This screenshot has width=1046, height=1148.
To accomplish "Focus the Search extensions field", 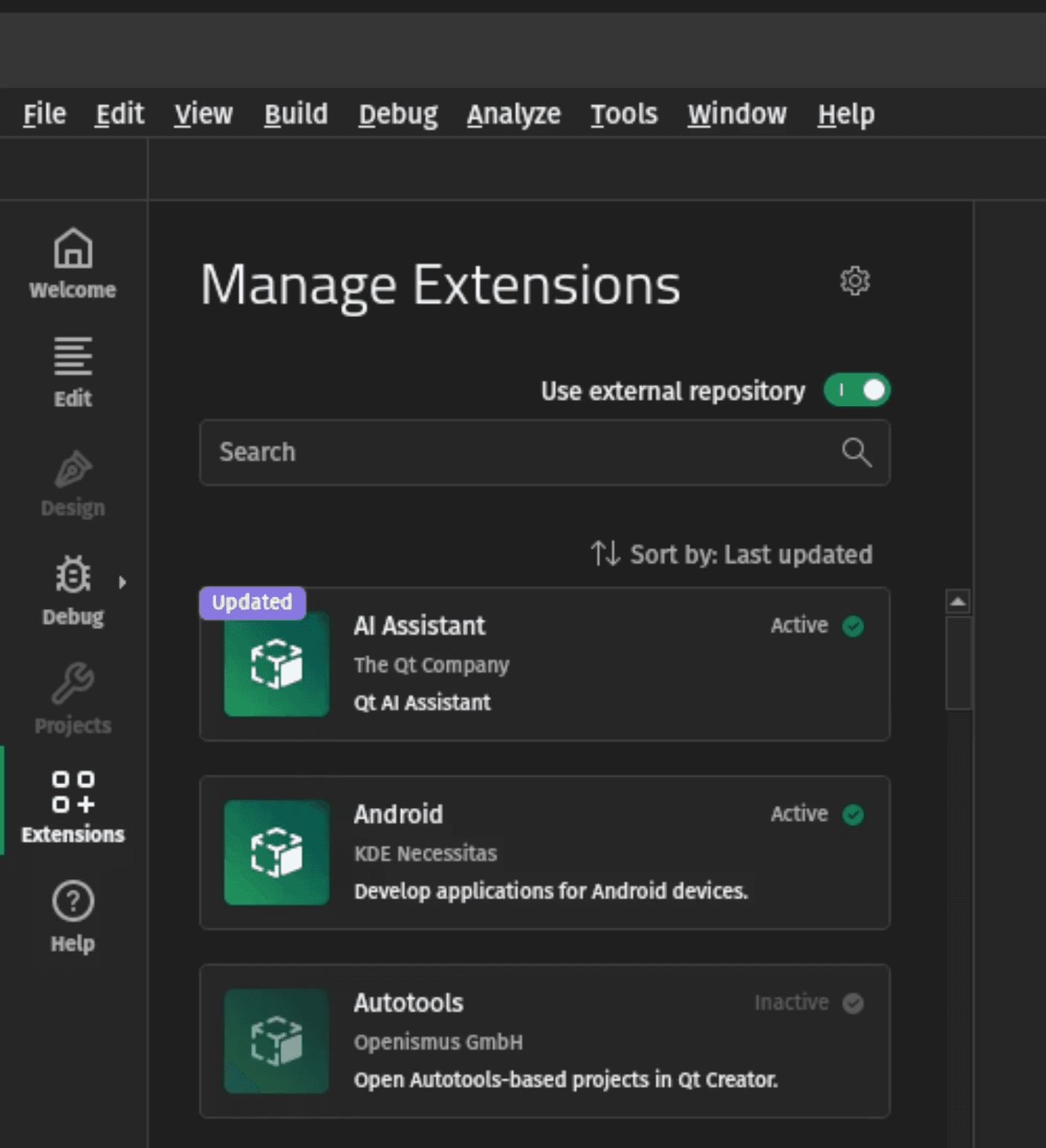I will click(x=545, y=452).
